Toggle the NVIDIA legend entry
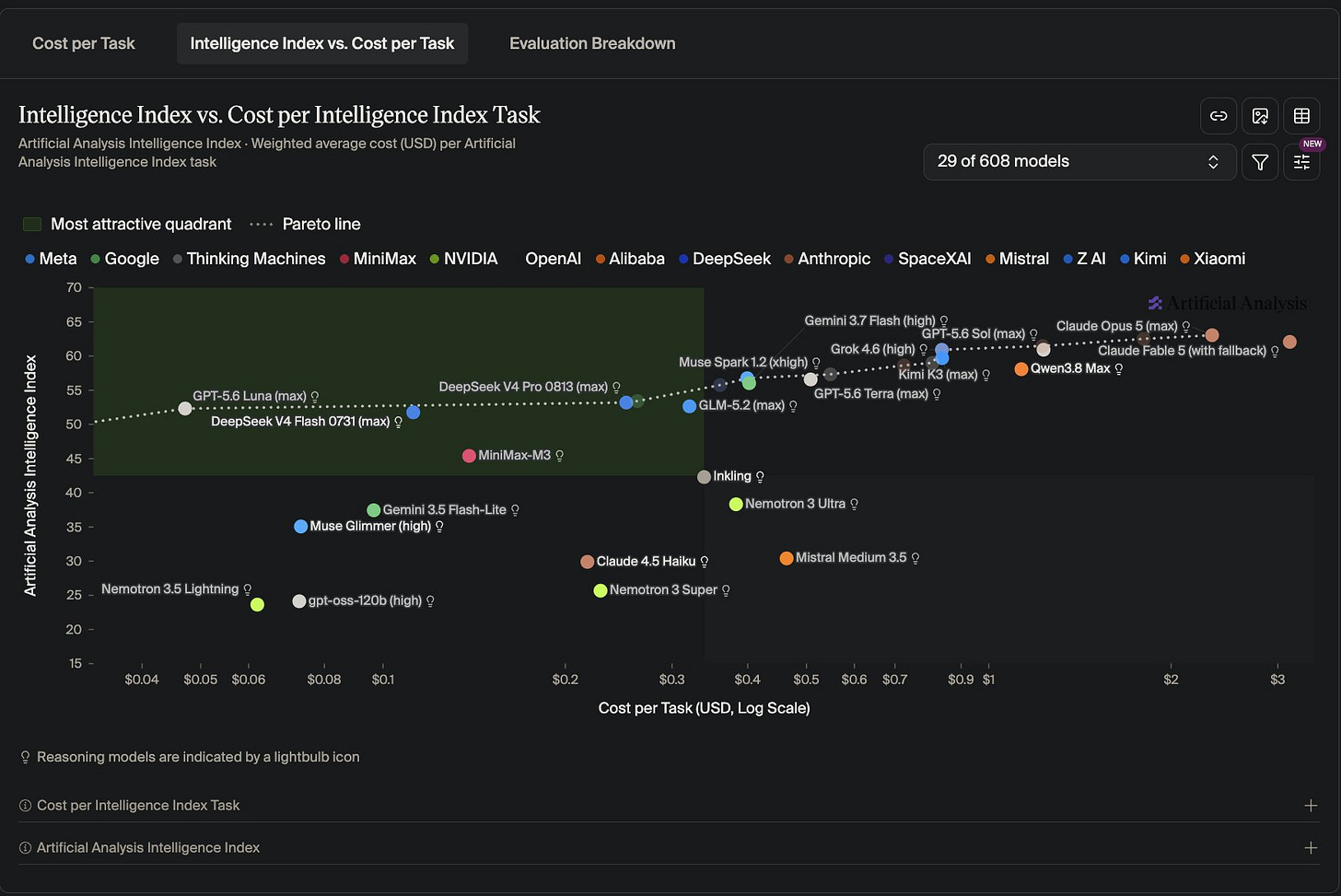 [x=463, y=259]
